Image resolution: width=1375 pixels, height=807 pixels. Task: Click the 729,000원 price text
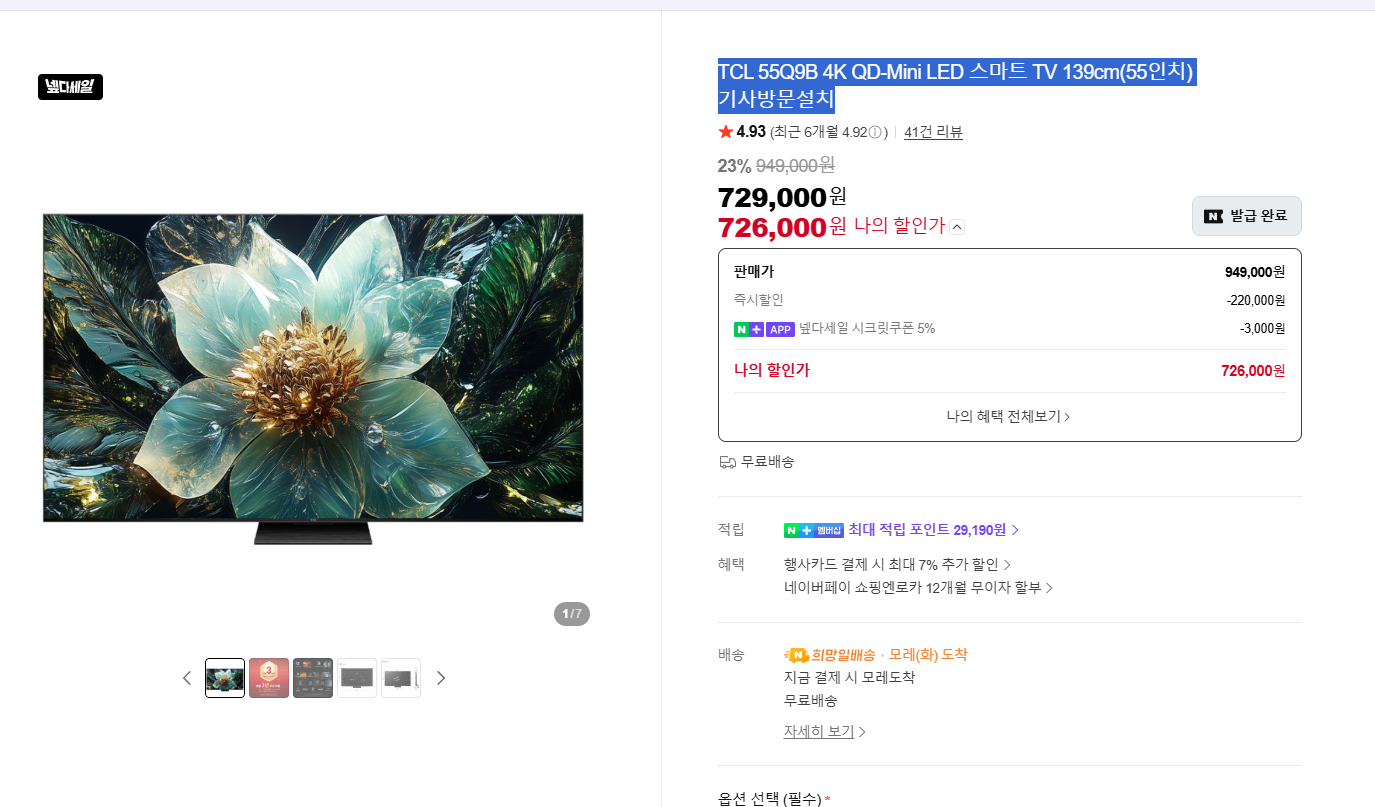tap(782, 197)
